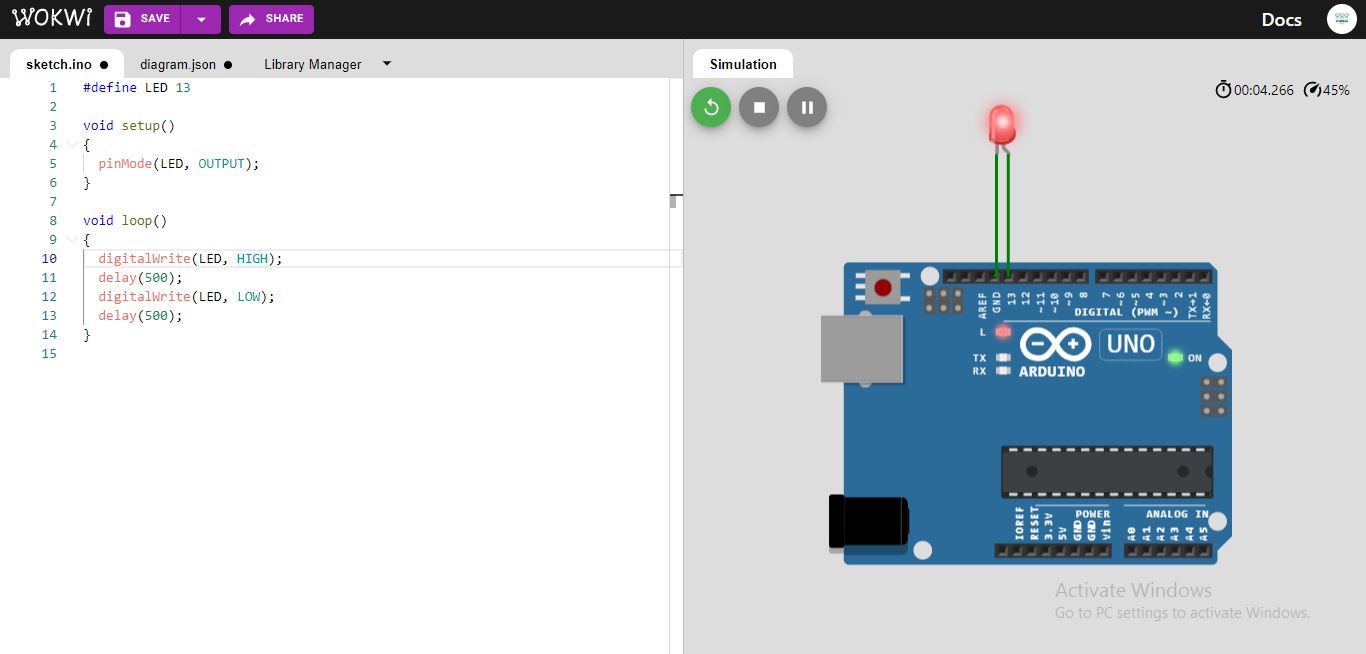This screenshot has width=1366, height=654.
Task: Click the RX indicator LED
Action: tap(1003, 371)
